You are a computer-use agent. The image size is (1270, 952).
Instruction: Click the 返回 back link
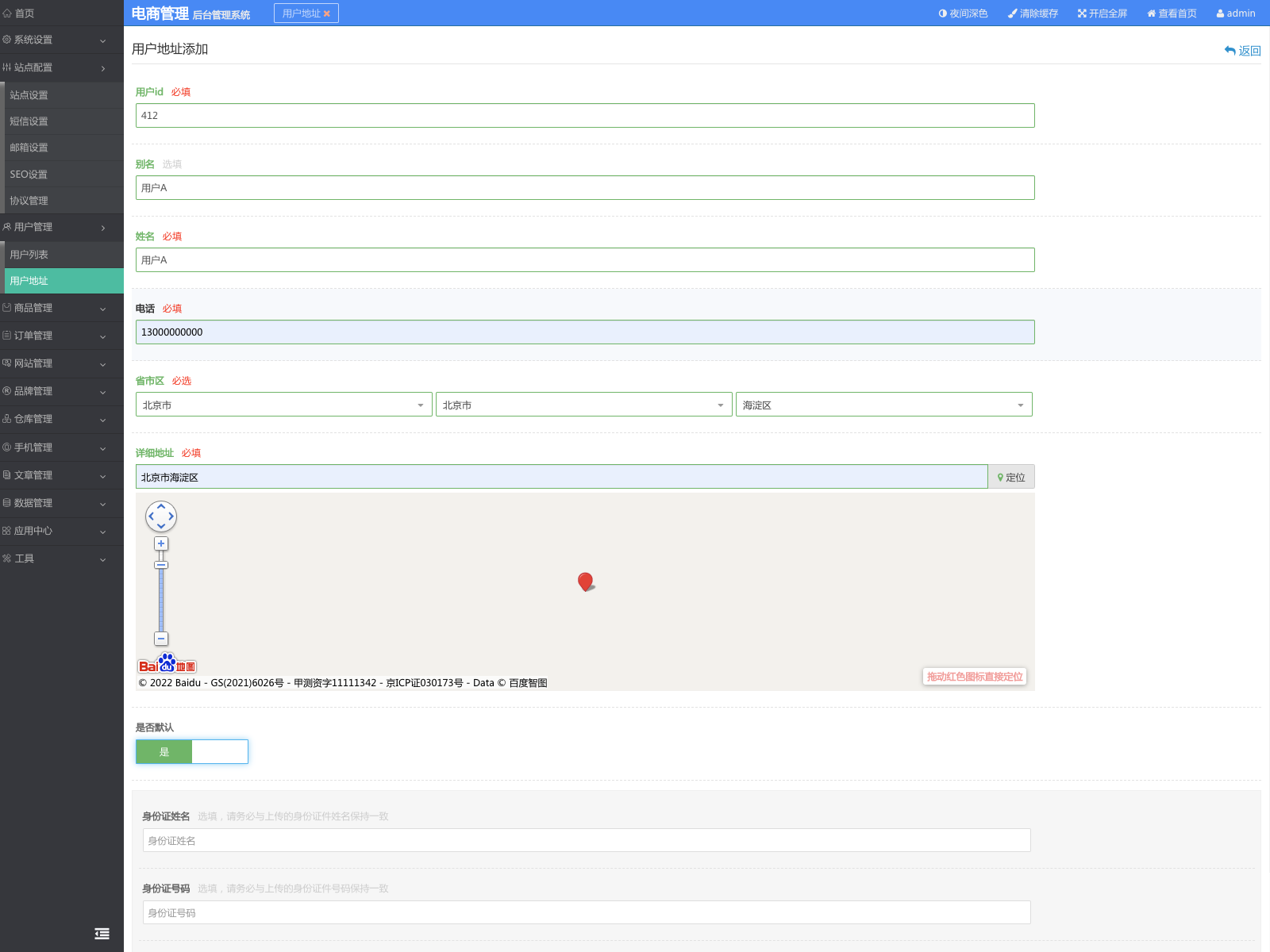(x=1243, y=51)
